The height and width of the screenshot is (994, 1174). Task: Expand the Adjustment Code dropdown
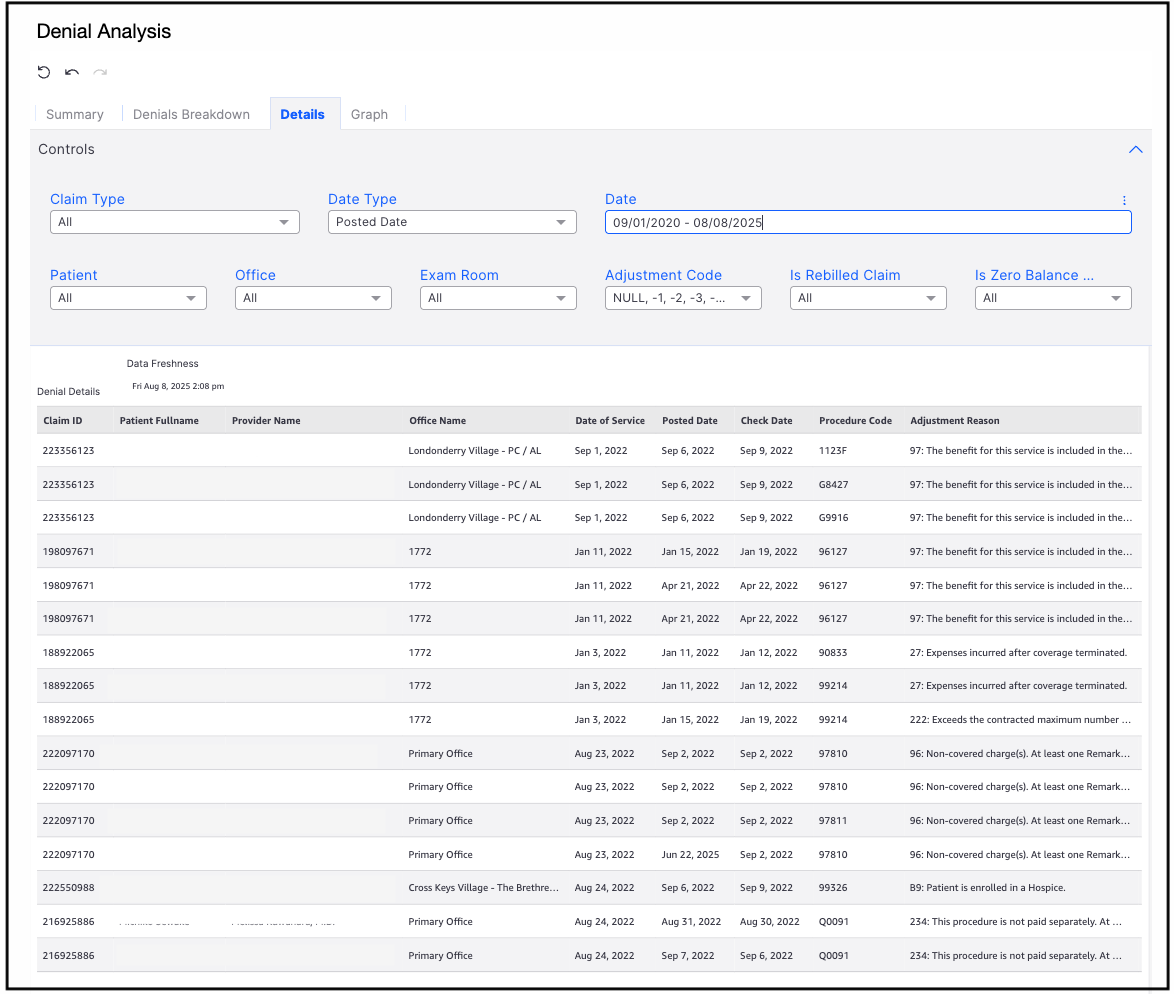click(683, 298)
